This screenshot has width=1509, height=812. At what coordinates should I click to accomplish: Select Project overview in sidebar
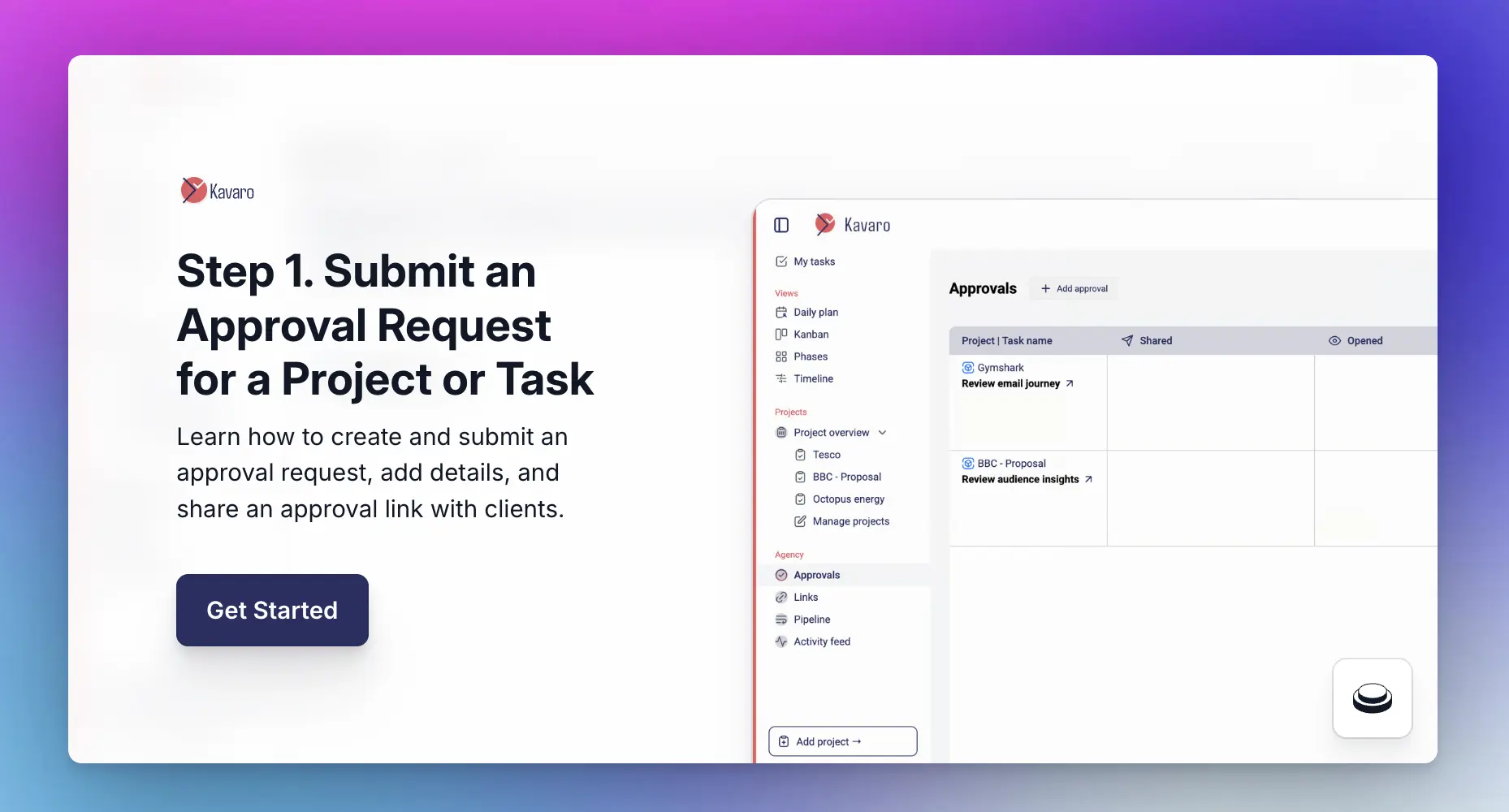pos(831,433)
